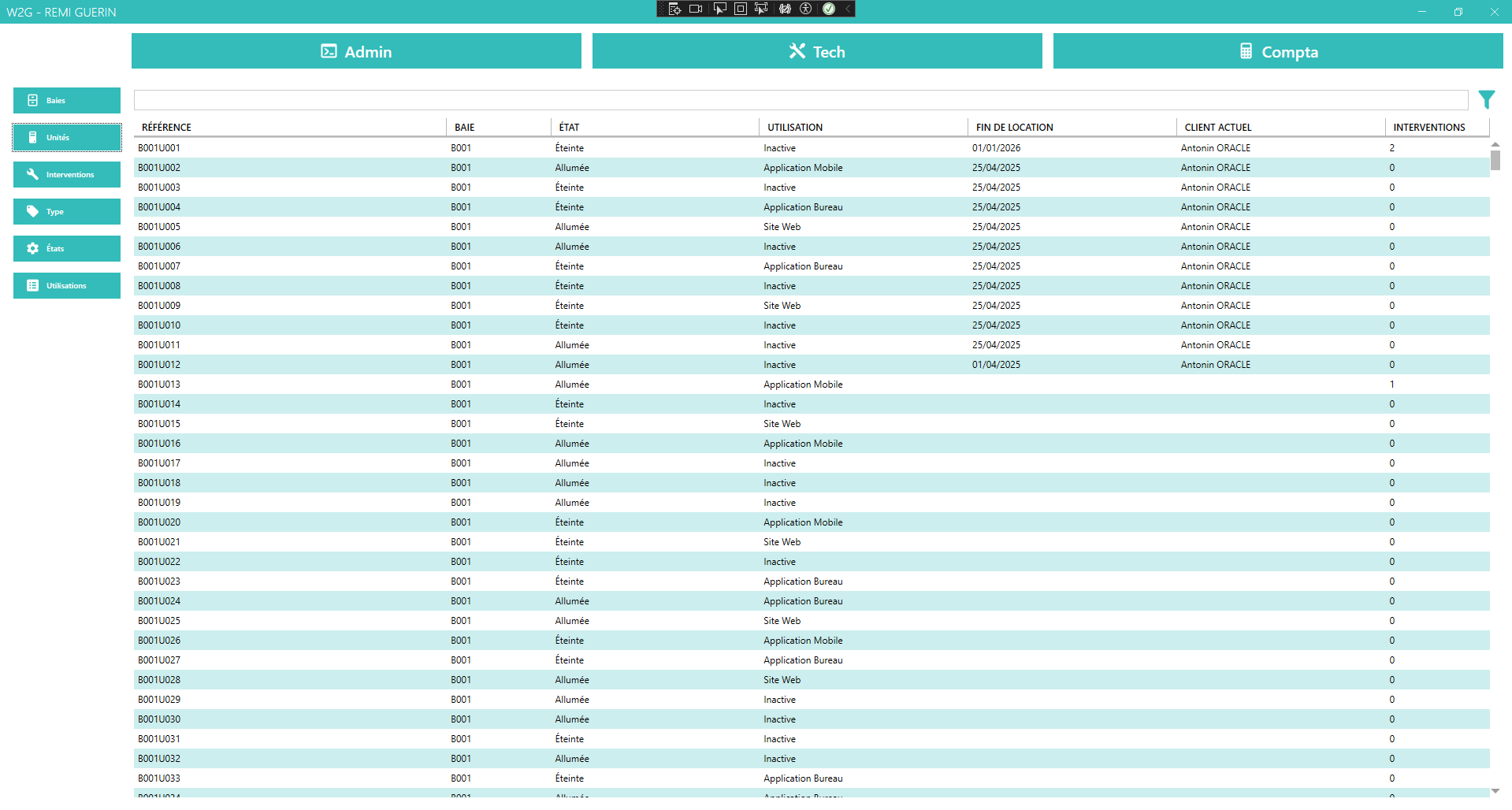The height and width of the screenshot is (810, 1512).
Task: Sort by FIN DE LOCATION column header
Action: click(x=1072, y=127)
